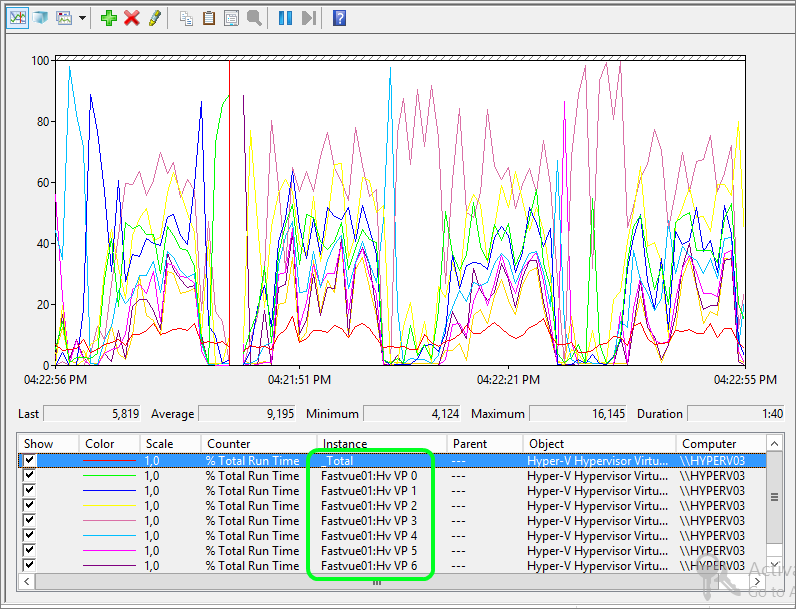796x609 pixels.
Task: Click the green Add counter plus icon
Action: 109,18
